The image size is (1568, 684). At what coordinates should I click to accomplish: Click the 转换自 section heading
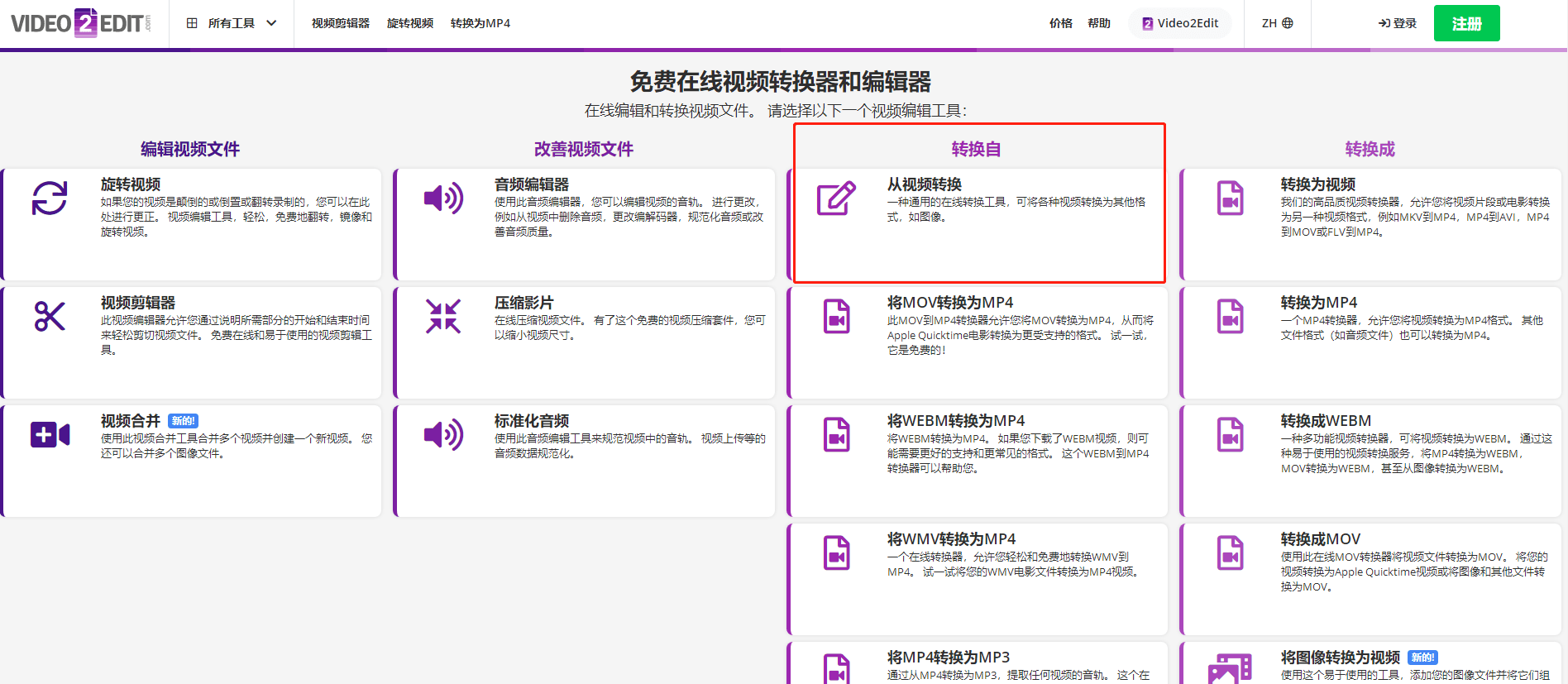[x=977, y=149]
